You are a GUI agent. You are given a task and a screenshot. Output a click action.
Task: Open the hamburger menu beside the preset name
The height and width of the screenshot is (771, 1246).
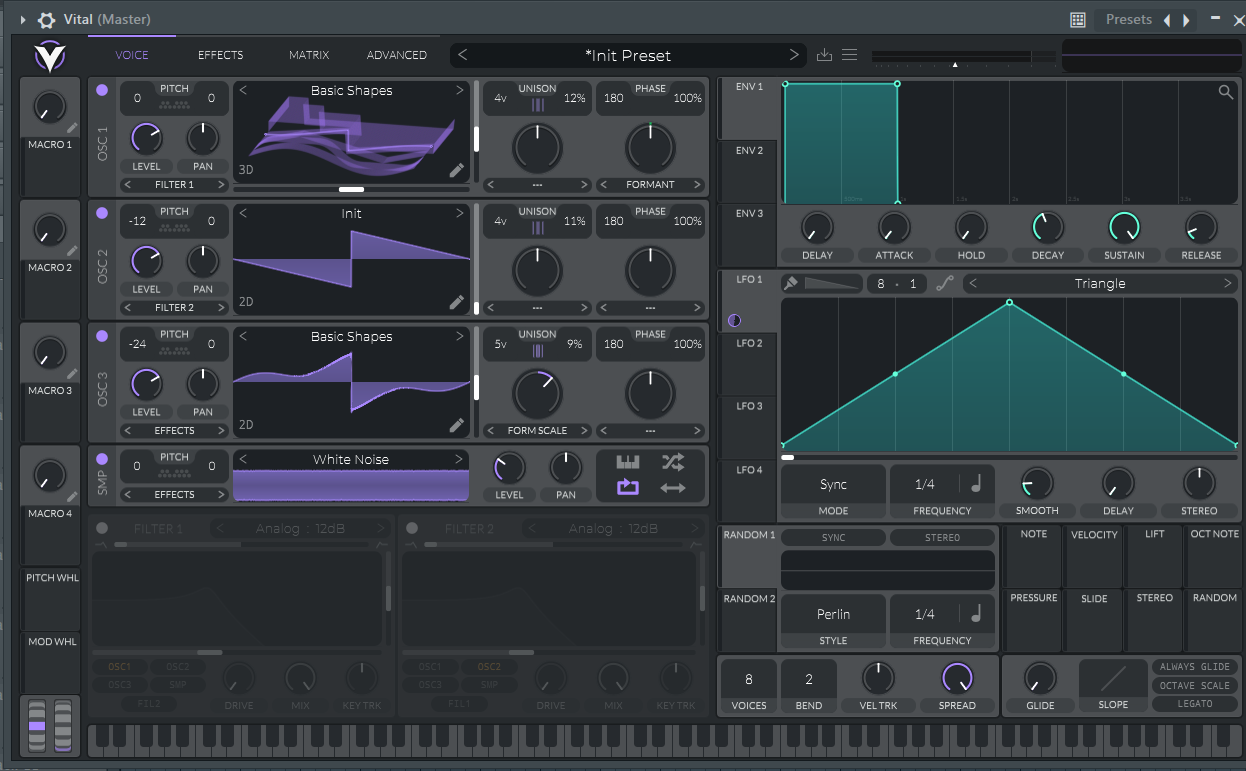pyautogui.click(x=849, y=55)
